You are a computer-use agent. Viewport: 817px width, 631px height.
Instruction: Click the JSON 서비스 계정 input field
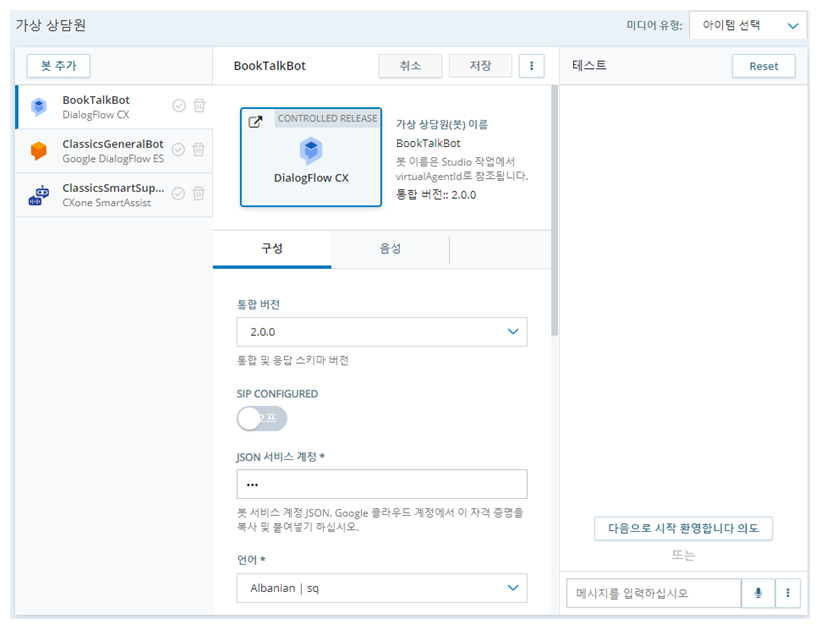(x=381, y=484)
